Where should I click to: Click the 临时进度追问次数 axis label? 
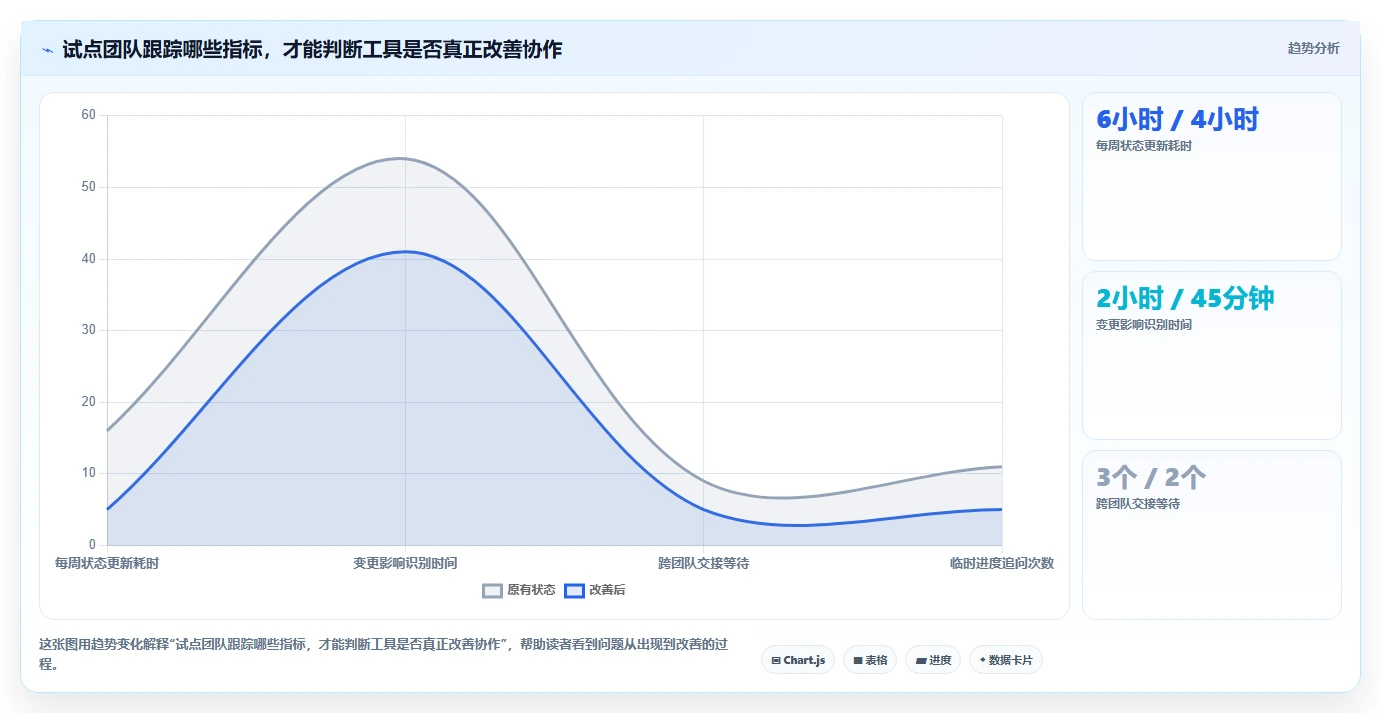coord(1002,563)
